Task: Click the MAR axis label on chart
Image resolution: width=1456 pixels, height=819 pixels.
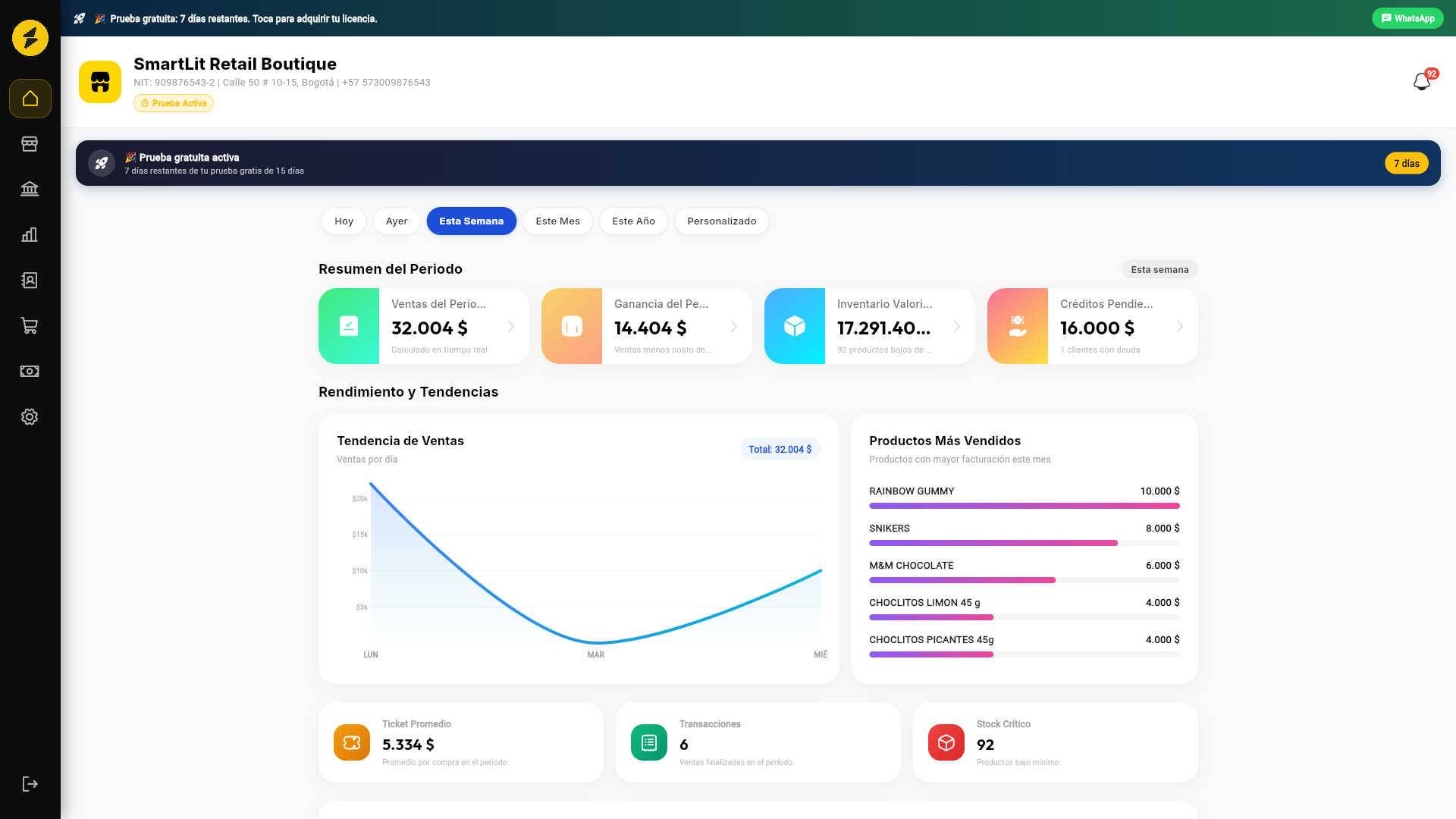Action: coord(596,654)
